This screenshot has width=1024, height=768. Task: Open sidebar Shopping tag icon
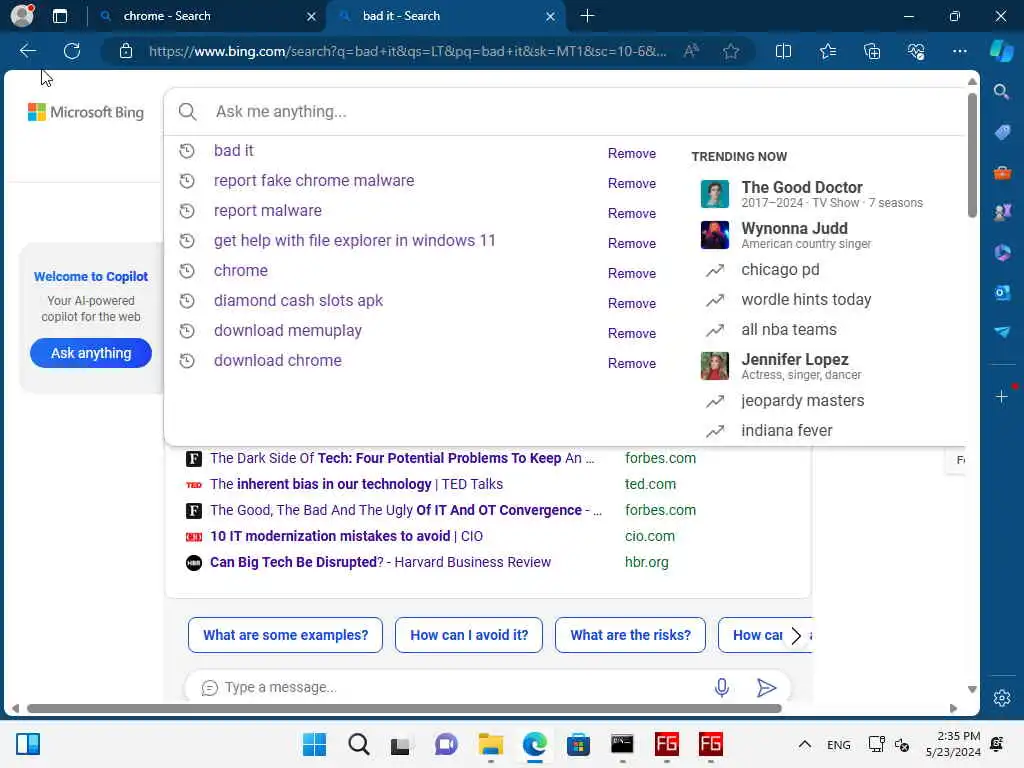[x=1002, y=132]
